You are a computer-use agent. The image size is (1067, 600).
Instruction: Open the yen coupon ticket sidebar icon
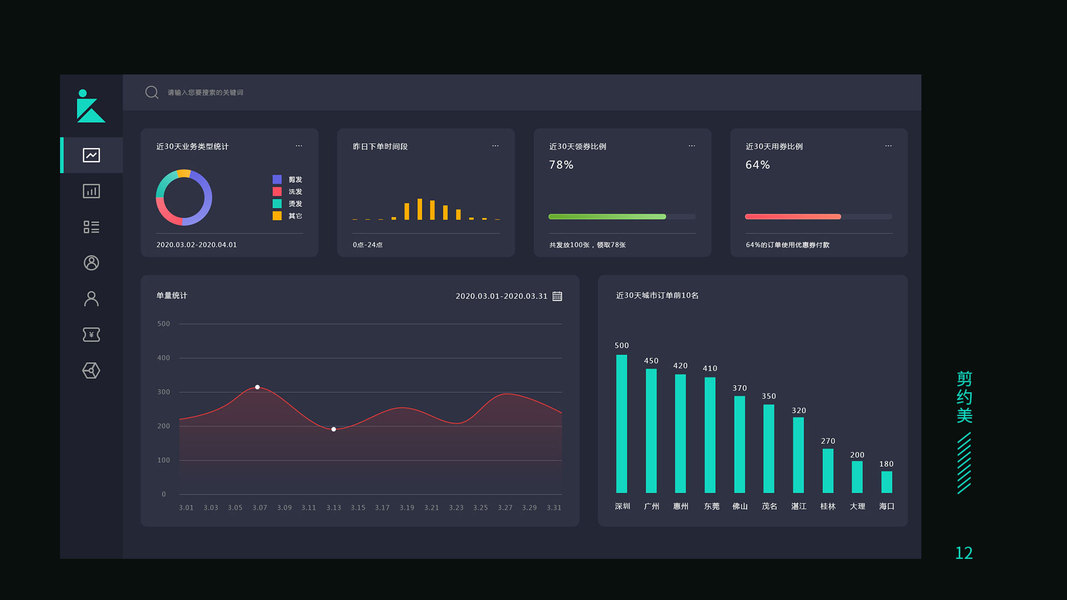(x=91, y=335)
